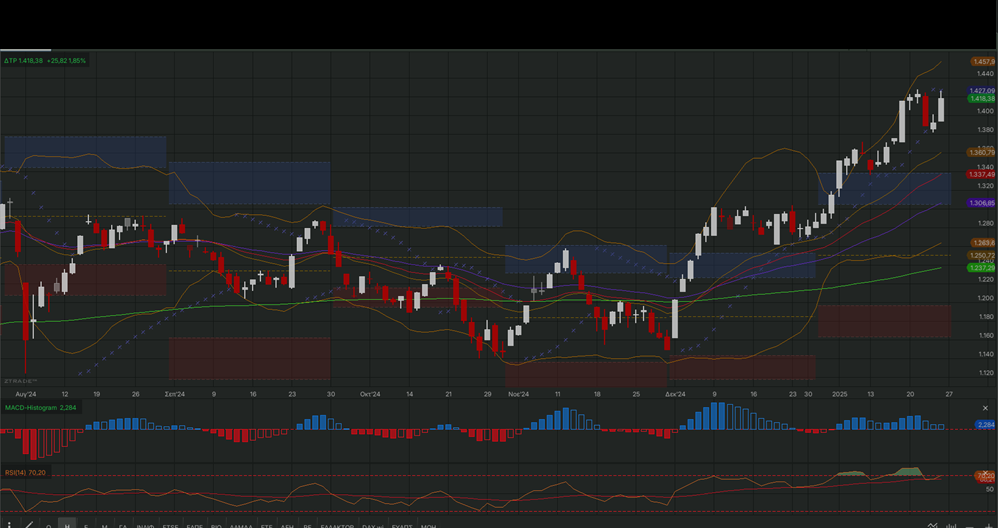Close the RSI(14) indicator panel

point(985,473)
